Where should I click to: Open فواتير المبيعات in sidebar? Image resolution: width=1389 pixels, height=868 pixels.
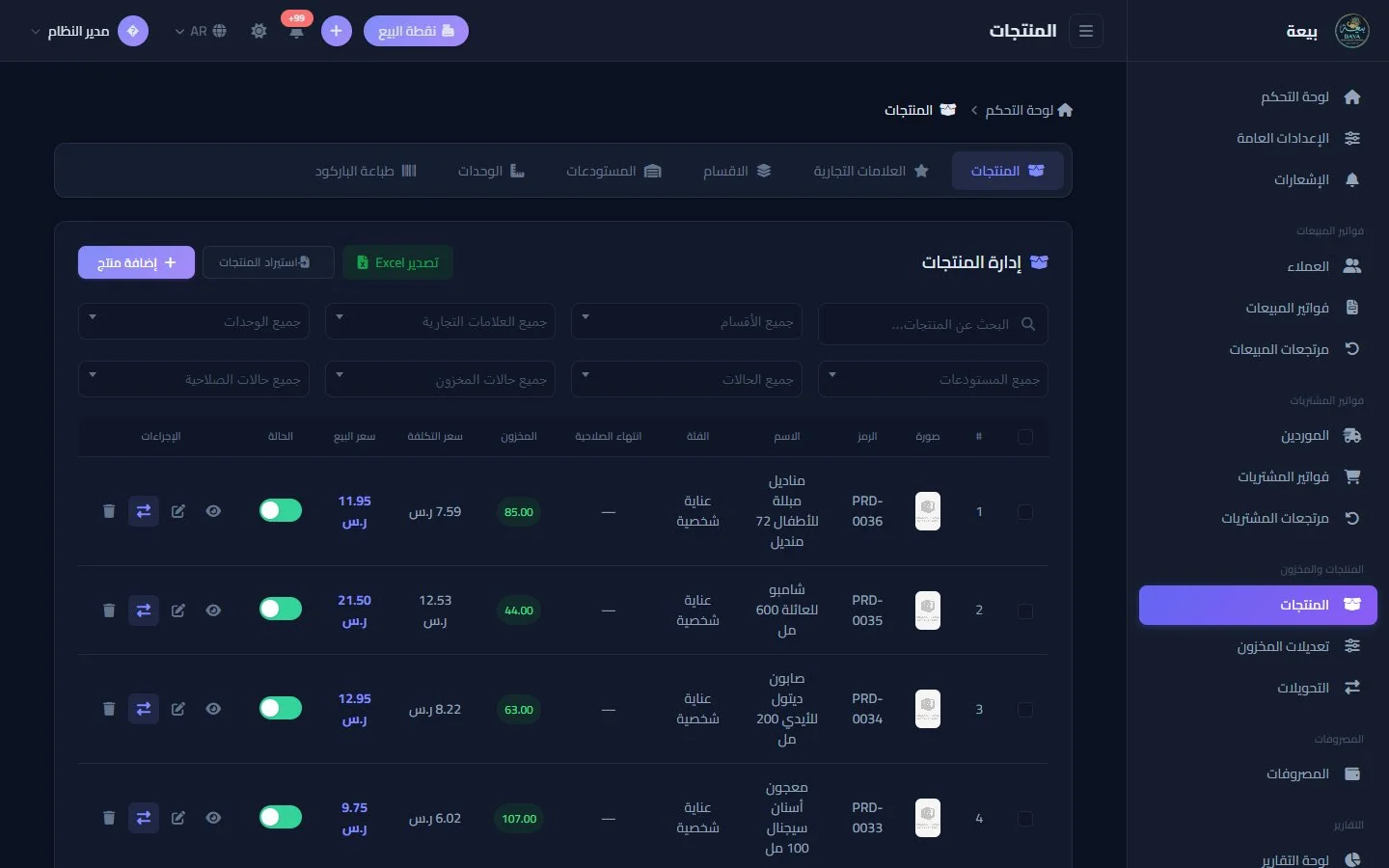click(1258, 308)
